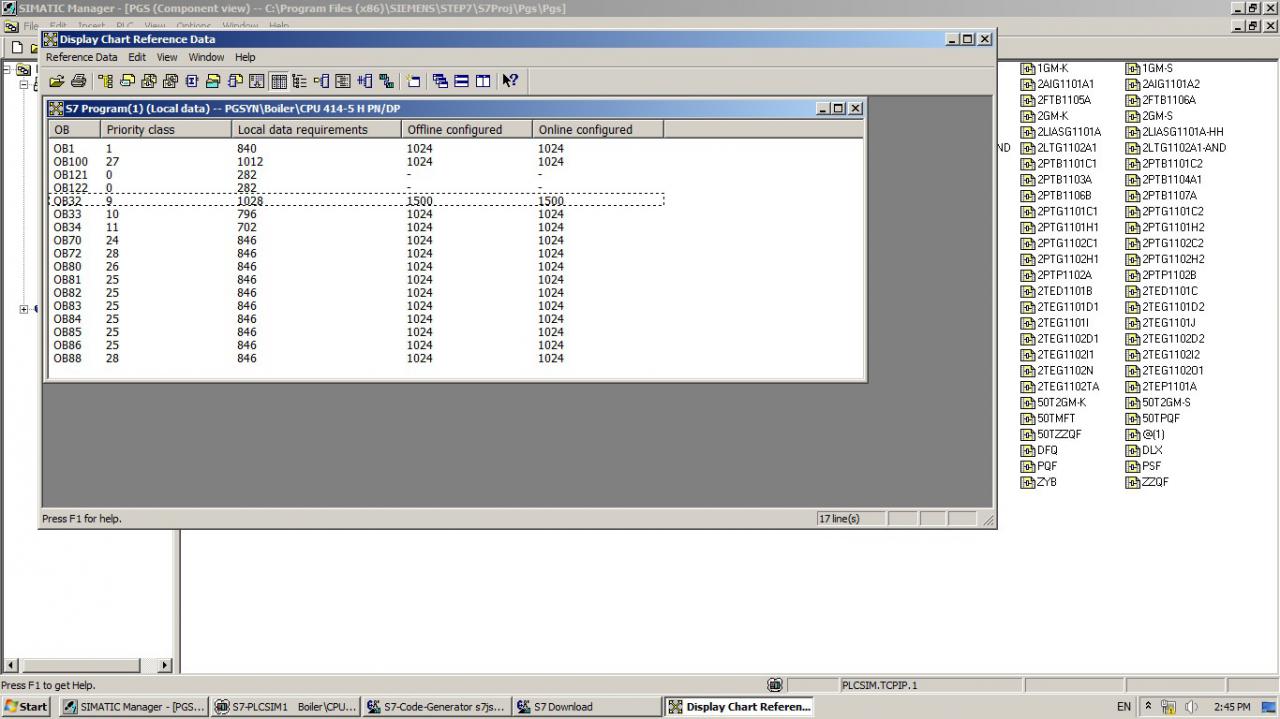
Task: Switch to S7-Code-Generator taskbar button
Action: [437, 706]
